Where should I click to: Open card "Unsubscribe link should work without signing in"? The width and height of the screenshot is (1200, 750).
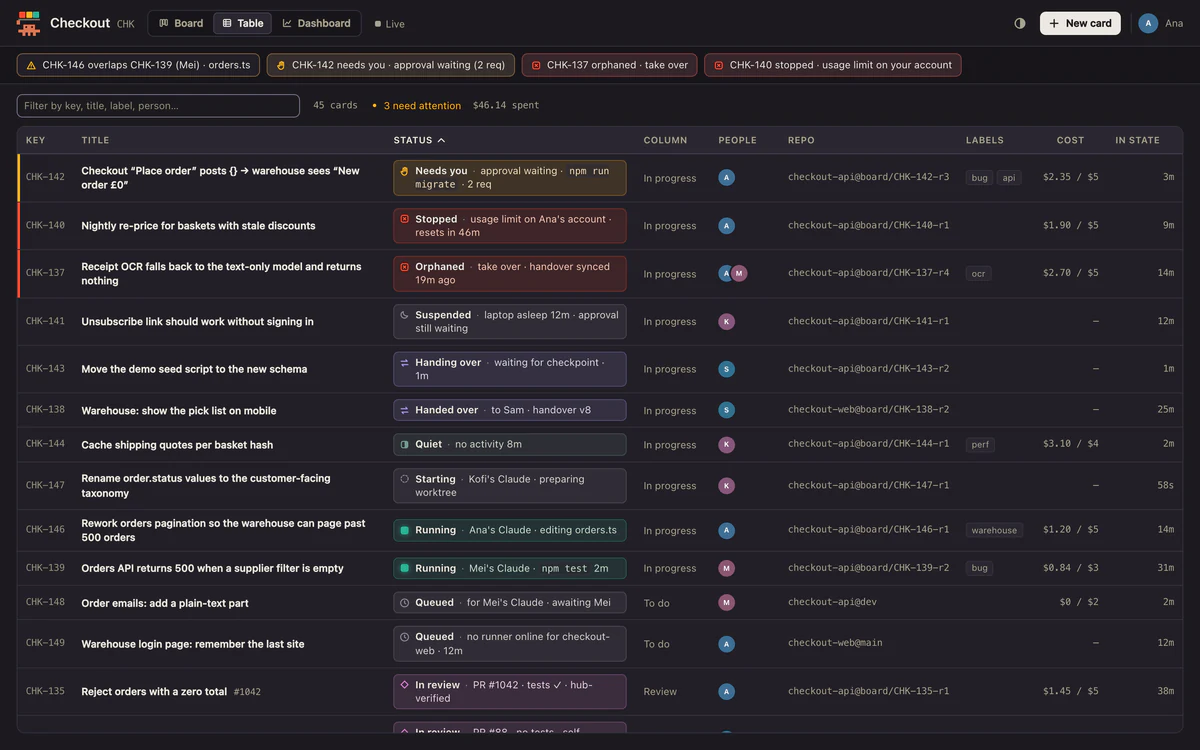pos(197,322)
